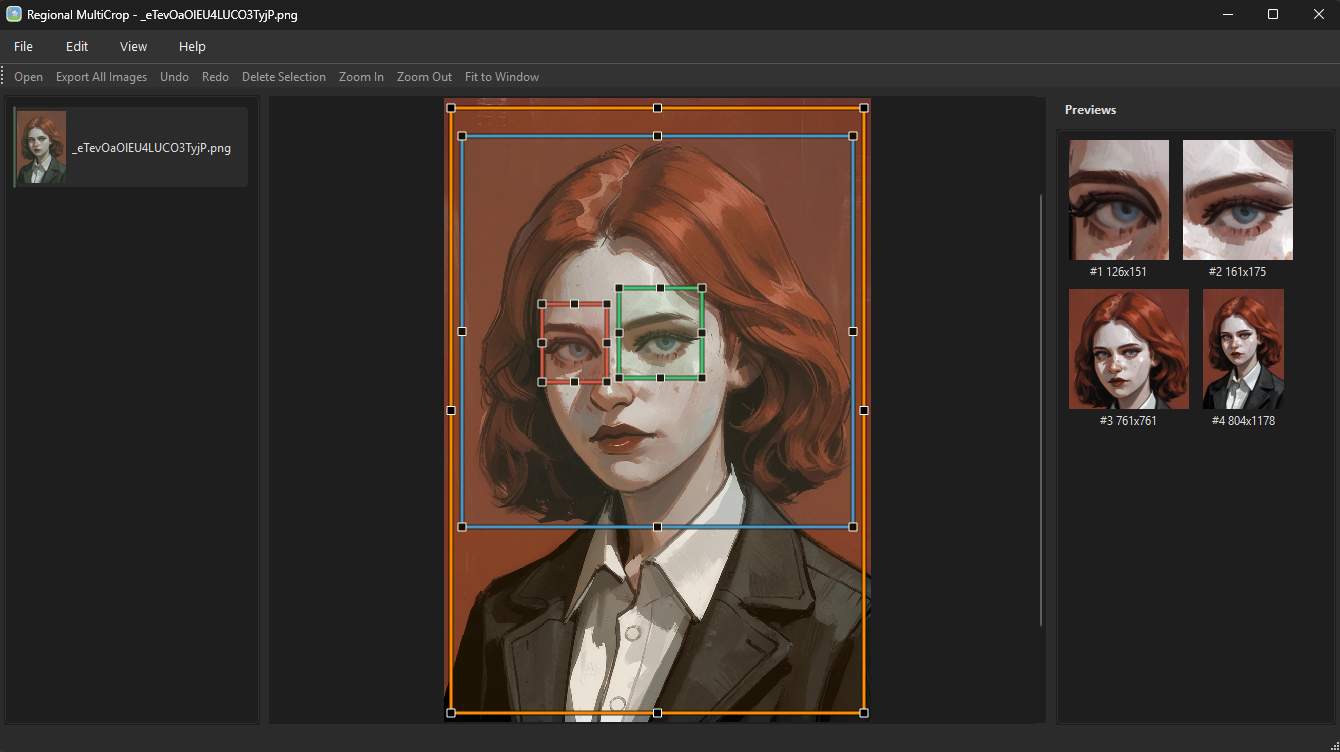
Task: Click top-left handle of green crop box
Action: 619,288
